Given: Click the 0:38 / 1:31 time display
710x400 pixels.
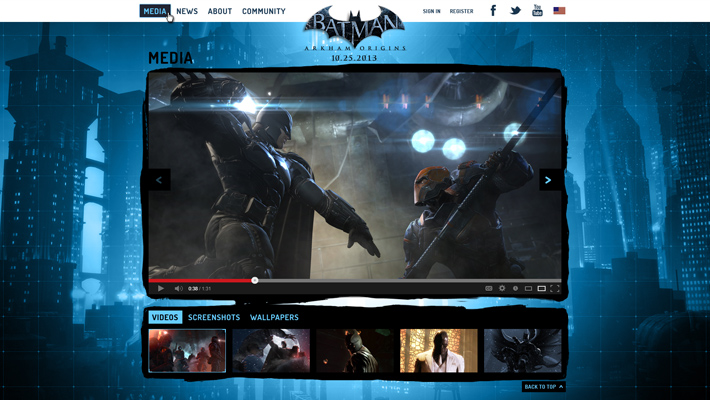Looking at the screenshot, I should pyautogui.click(x=199, y=289).
